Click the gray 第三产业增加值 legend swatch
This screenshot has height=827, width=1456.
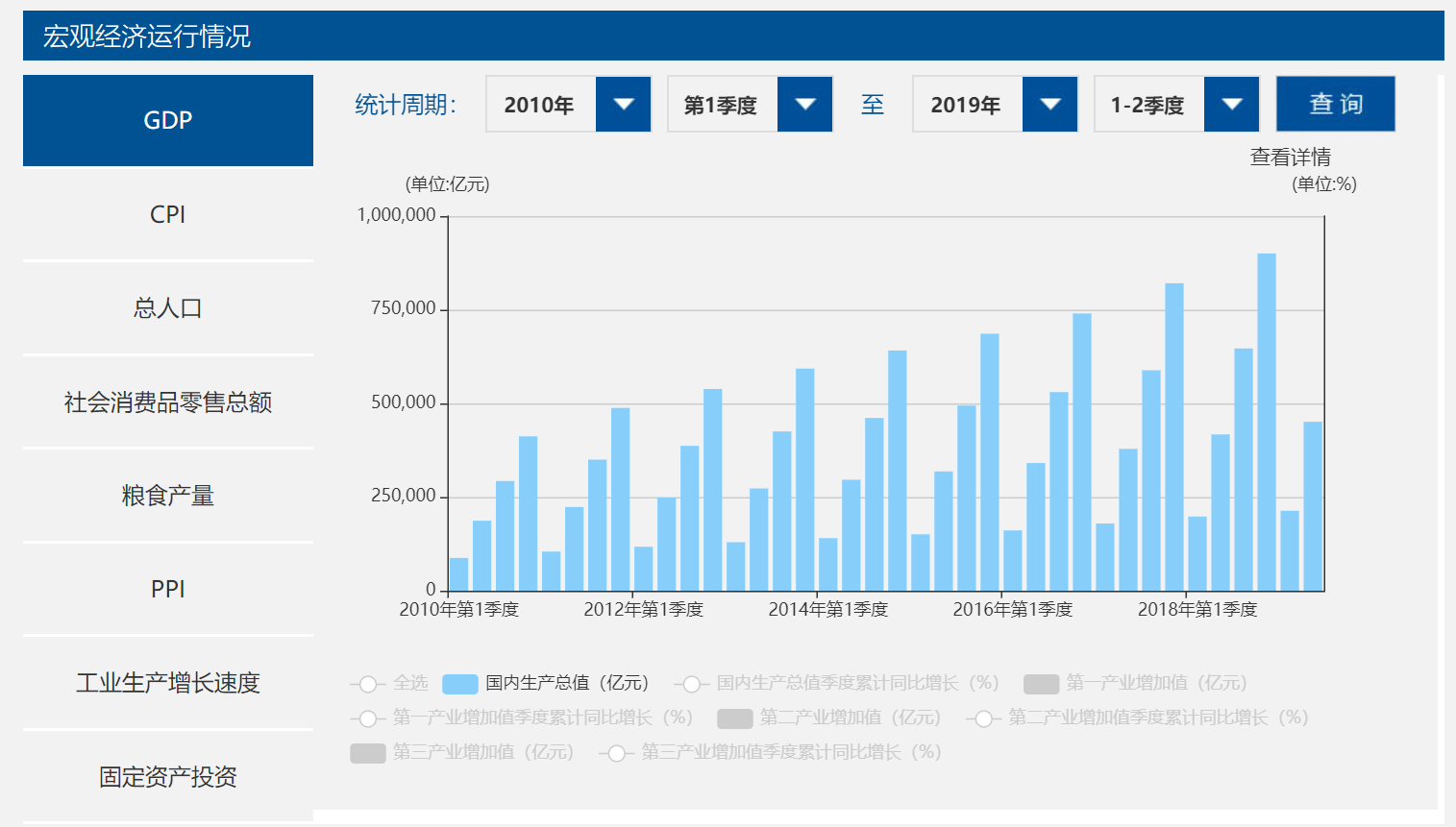pos(368,753)
